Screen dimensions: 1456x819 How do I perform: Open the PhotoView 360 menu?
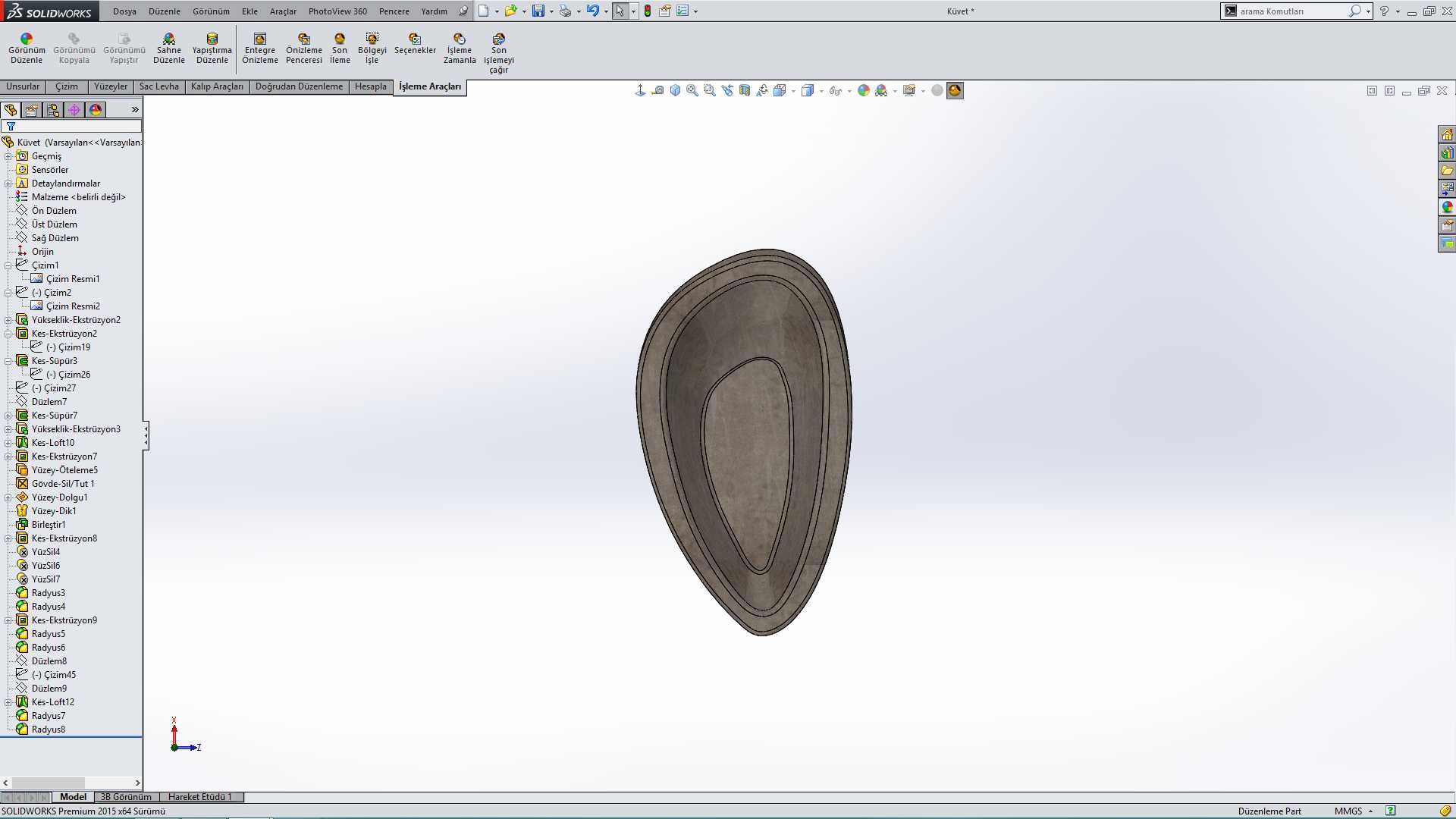[337, 11]
